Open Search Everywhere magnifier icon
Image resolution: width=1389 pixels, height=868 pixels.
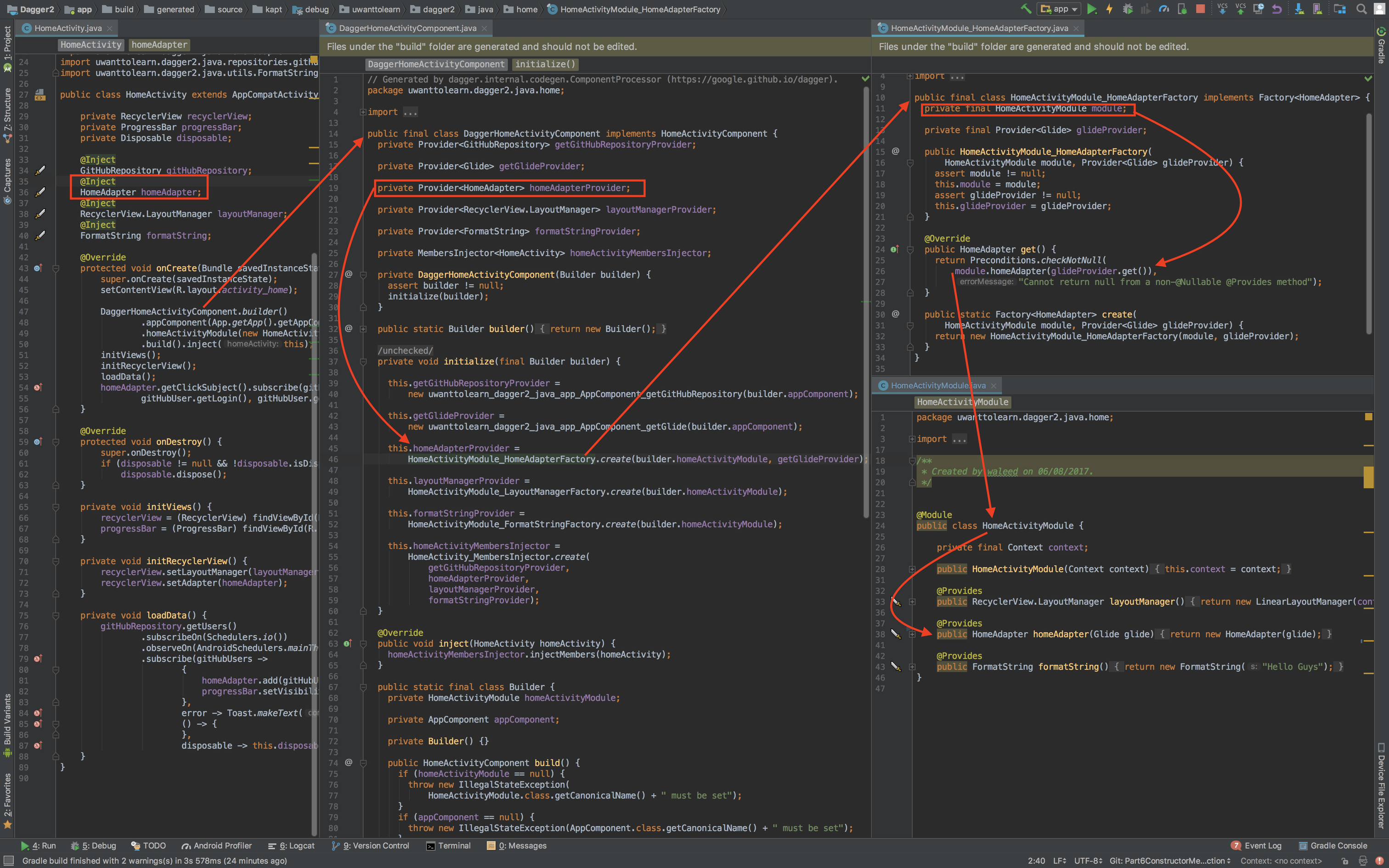coord(1361,9)
